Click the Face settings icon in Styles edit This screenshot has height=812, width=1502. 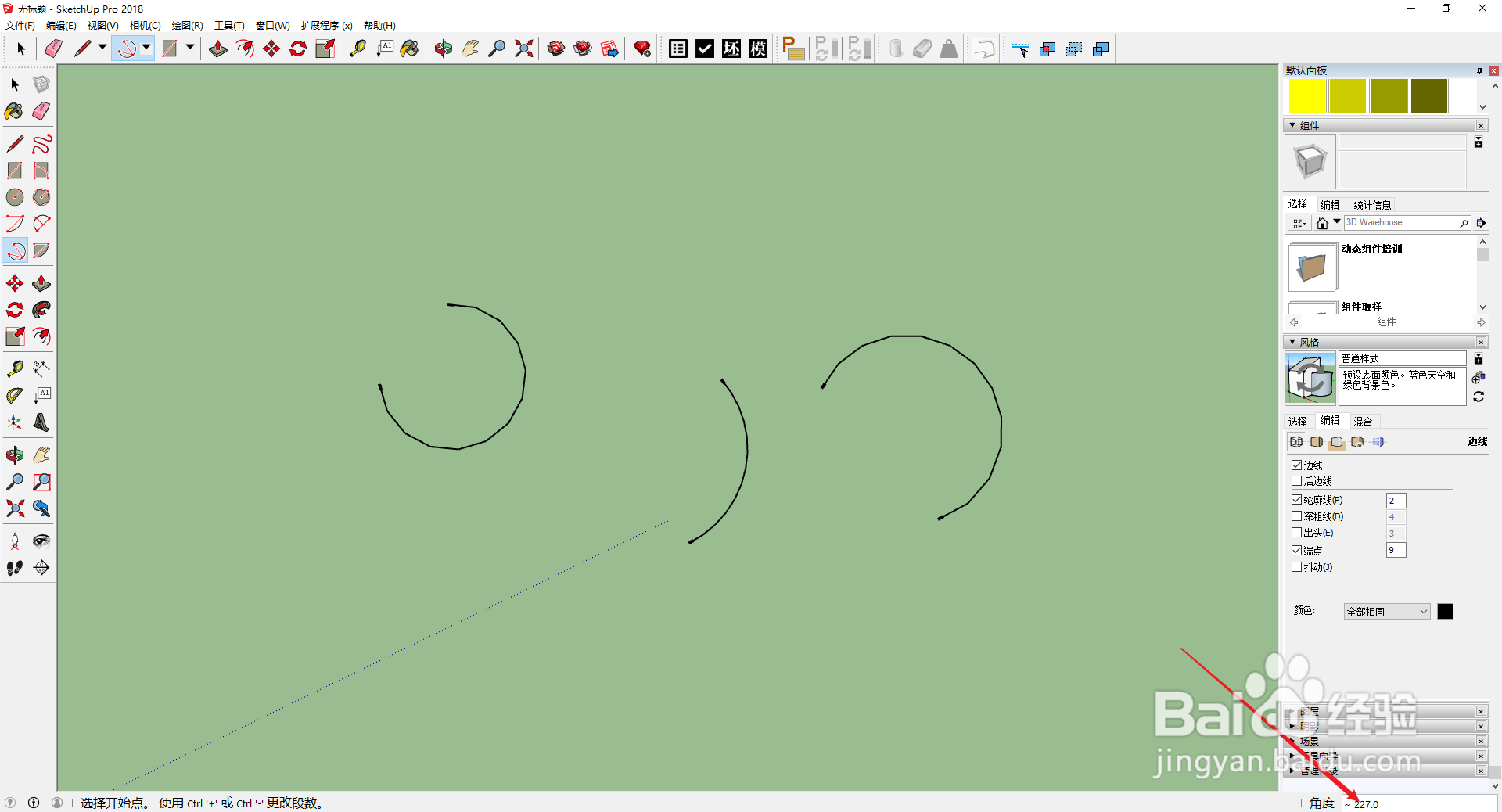point(1317,442)
